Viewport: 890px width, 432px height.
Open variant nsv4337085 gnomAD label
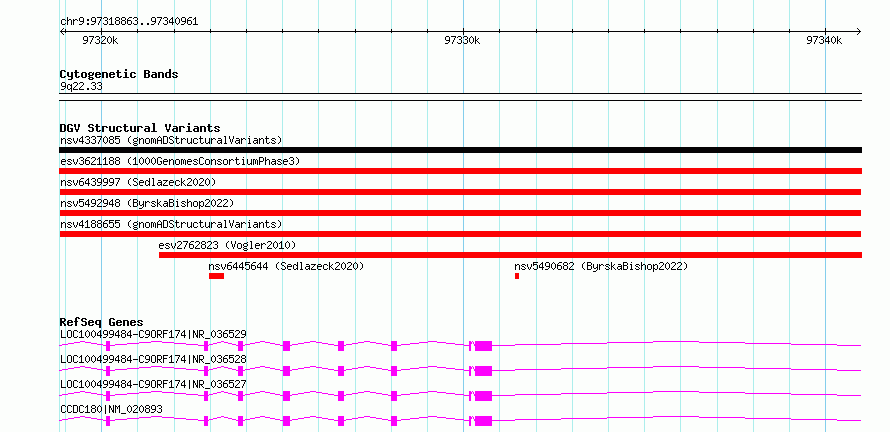pyautogui.click(x=171, y=140)
